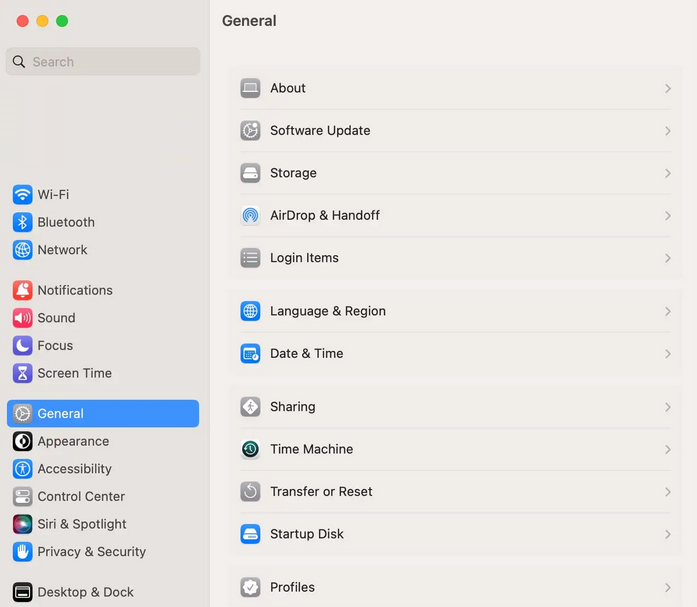This screenshot has width=697, height=607.
Task: Click the yellow minimize window button
Action: point(42,21)
